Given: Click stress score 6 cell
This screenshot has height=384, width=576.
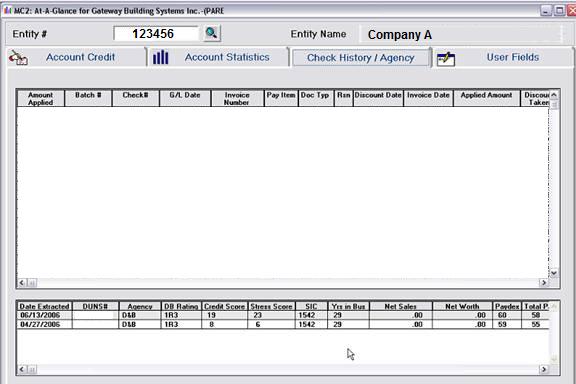Looking at the screenshot, I should click(x=271, y=324).
